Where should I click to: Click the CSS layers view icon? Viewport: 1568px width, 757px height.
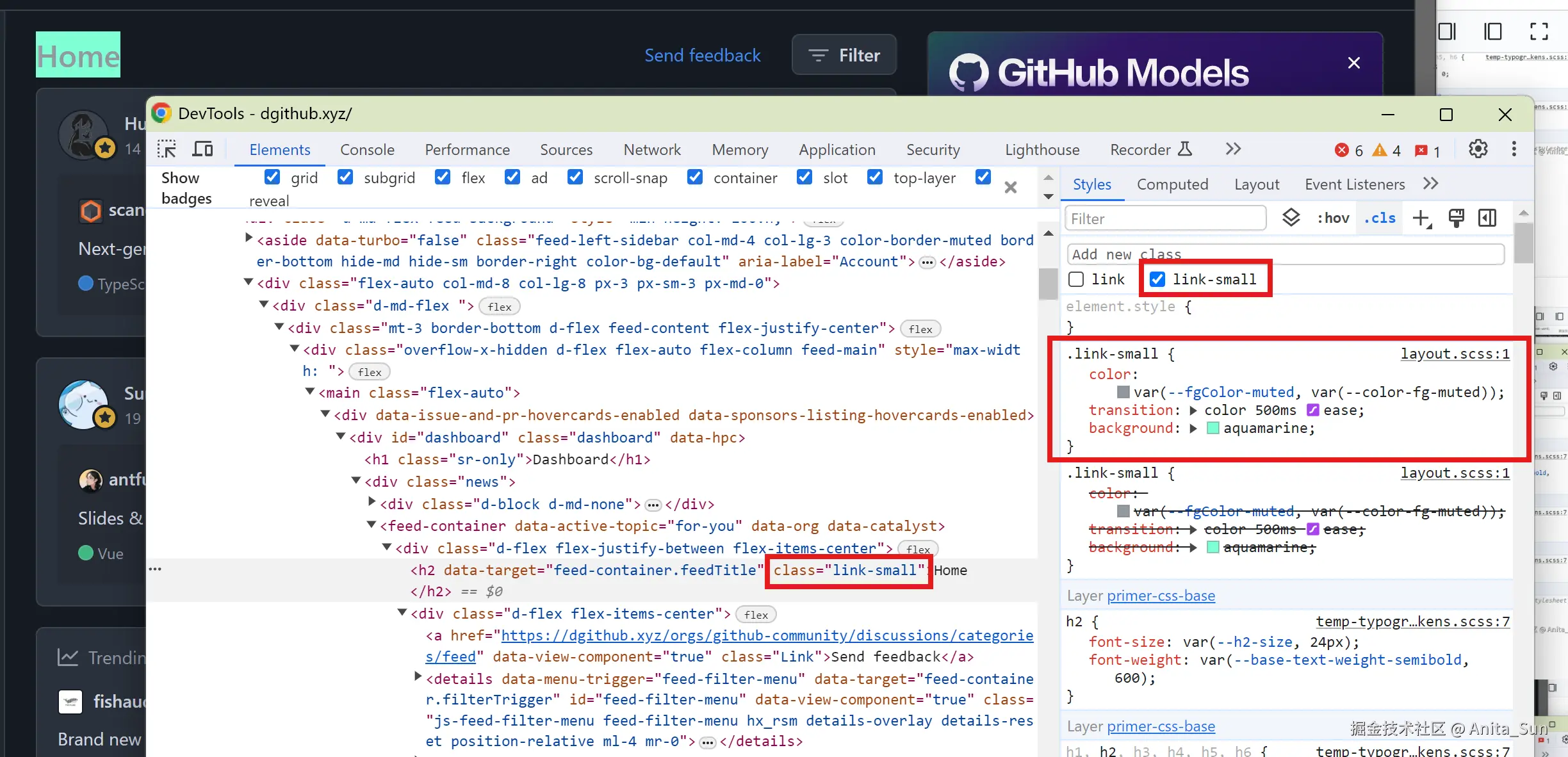coord(1291,218)
